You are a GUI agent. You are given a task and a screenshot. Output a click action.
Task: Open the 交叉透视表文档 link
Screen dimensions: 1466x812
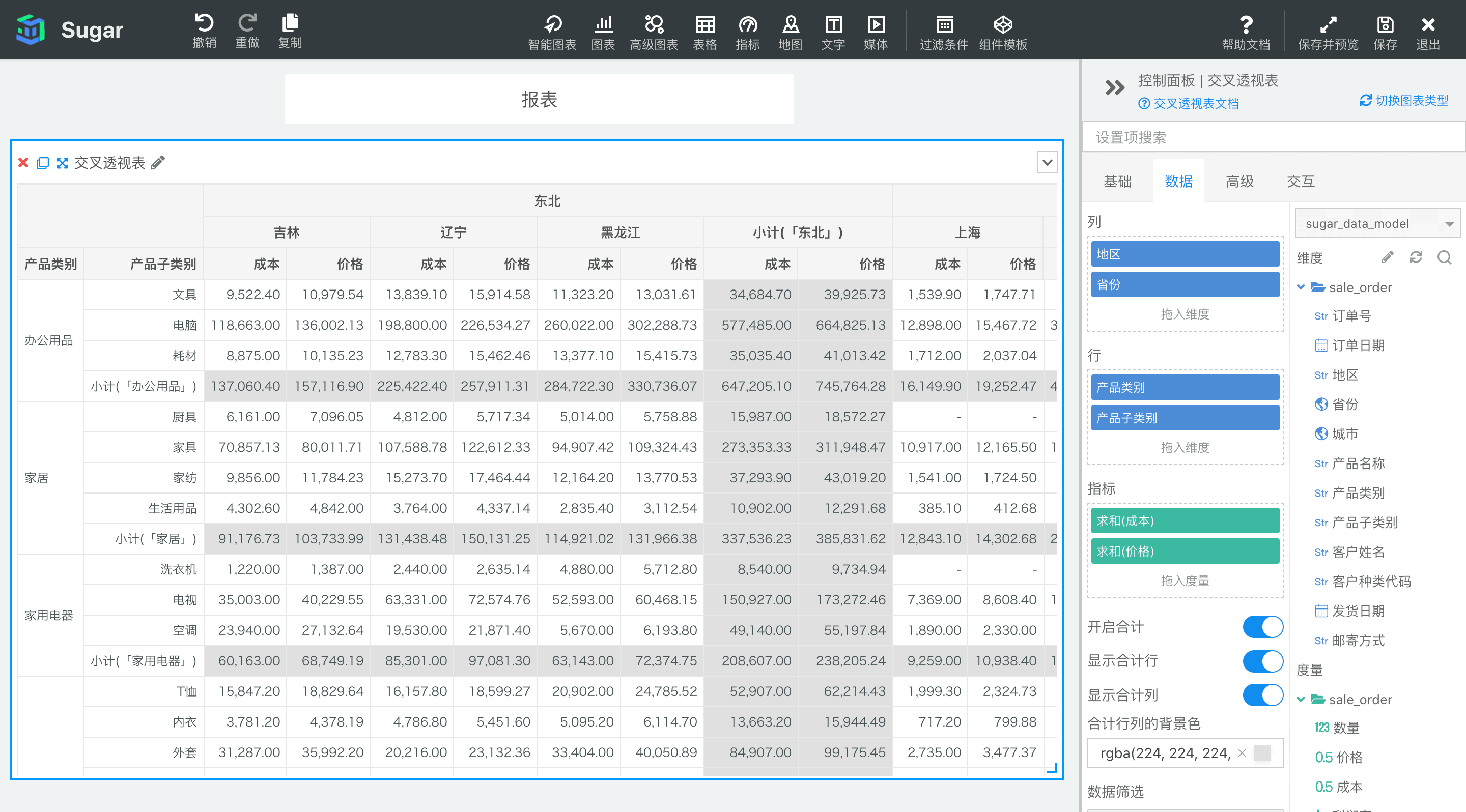[x=1188, y=103]
